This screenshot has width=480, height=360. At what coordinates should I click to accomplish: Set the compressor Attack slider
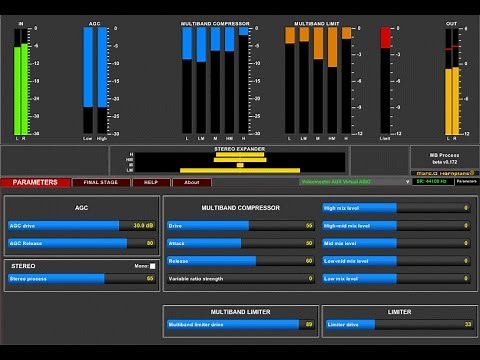[241, 243]
